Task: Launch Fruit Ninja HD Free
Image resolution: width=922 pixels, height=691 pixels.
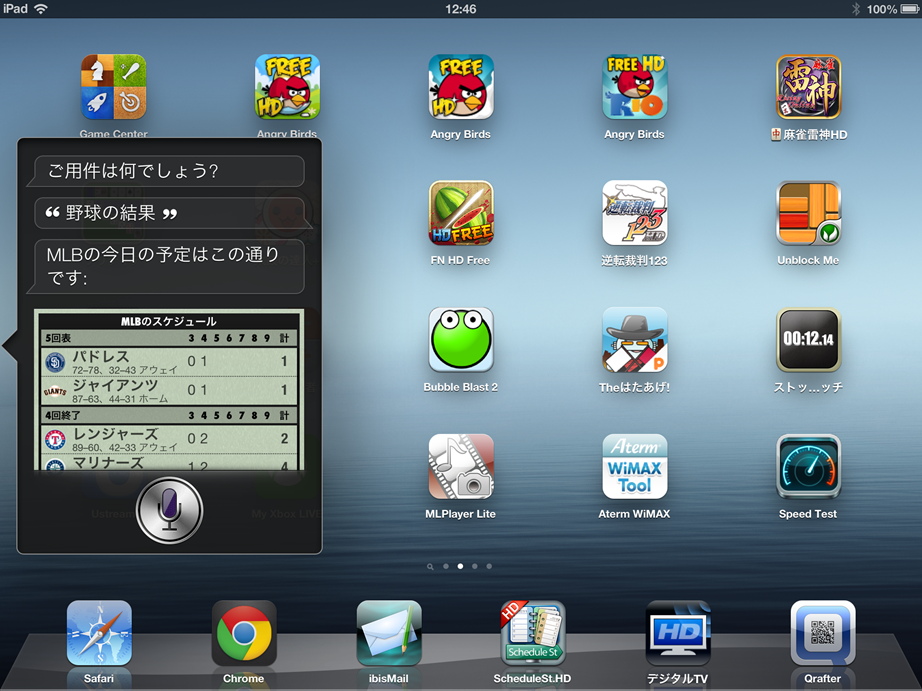Action: [x=461, y=213]
